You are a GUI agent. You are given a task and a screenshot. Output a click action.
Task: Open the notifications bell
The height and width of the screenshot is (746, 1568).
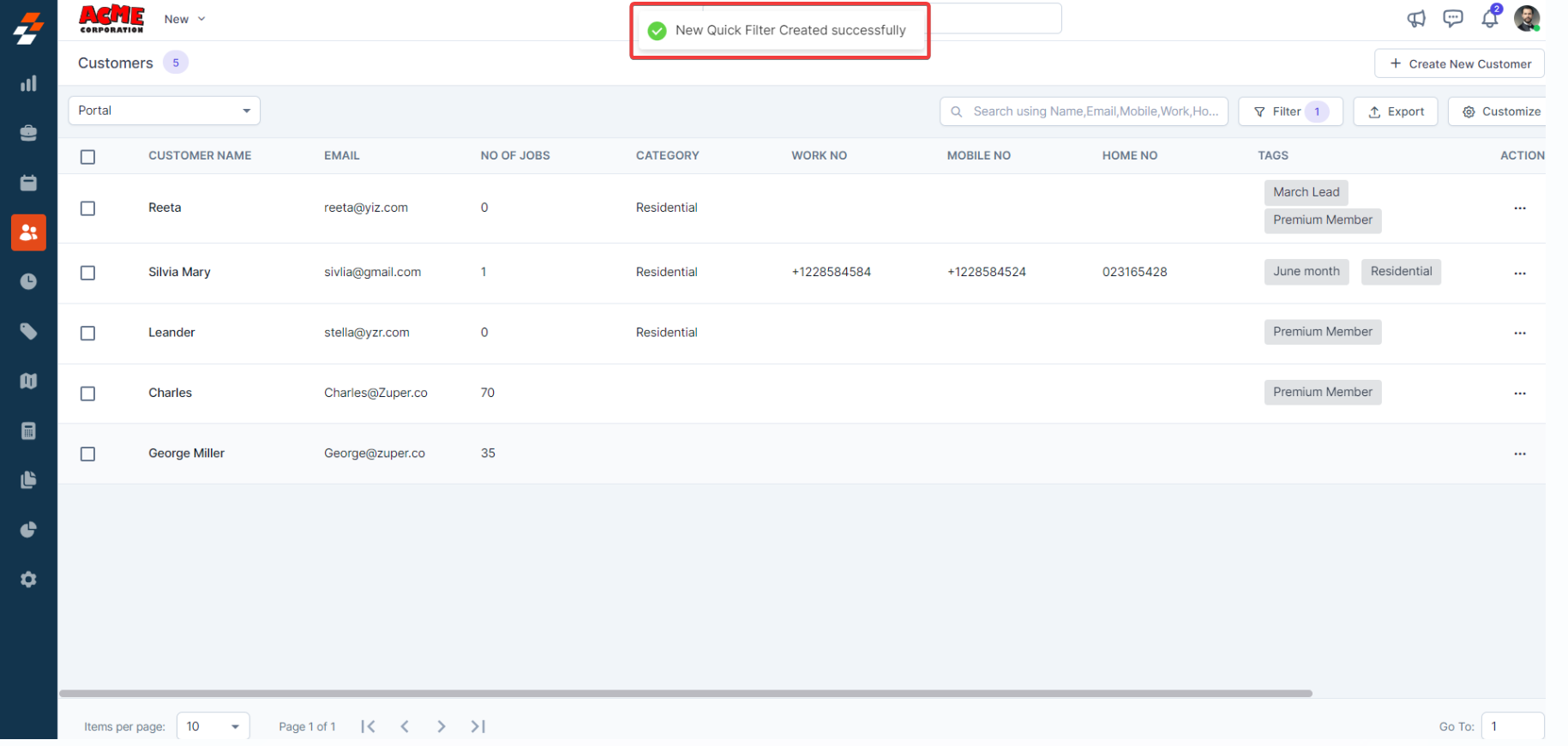coord(1489,19)
